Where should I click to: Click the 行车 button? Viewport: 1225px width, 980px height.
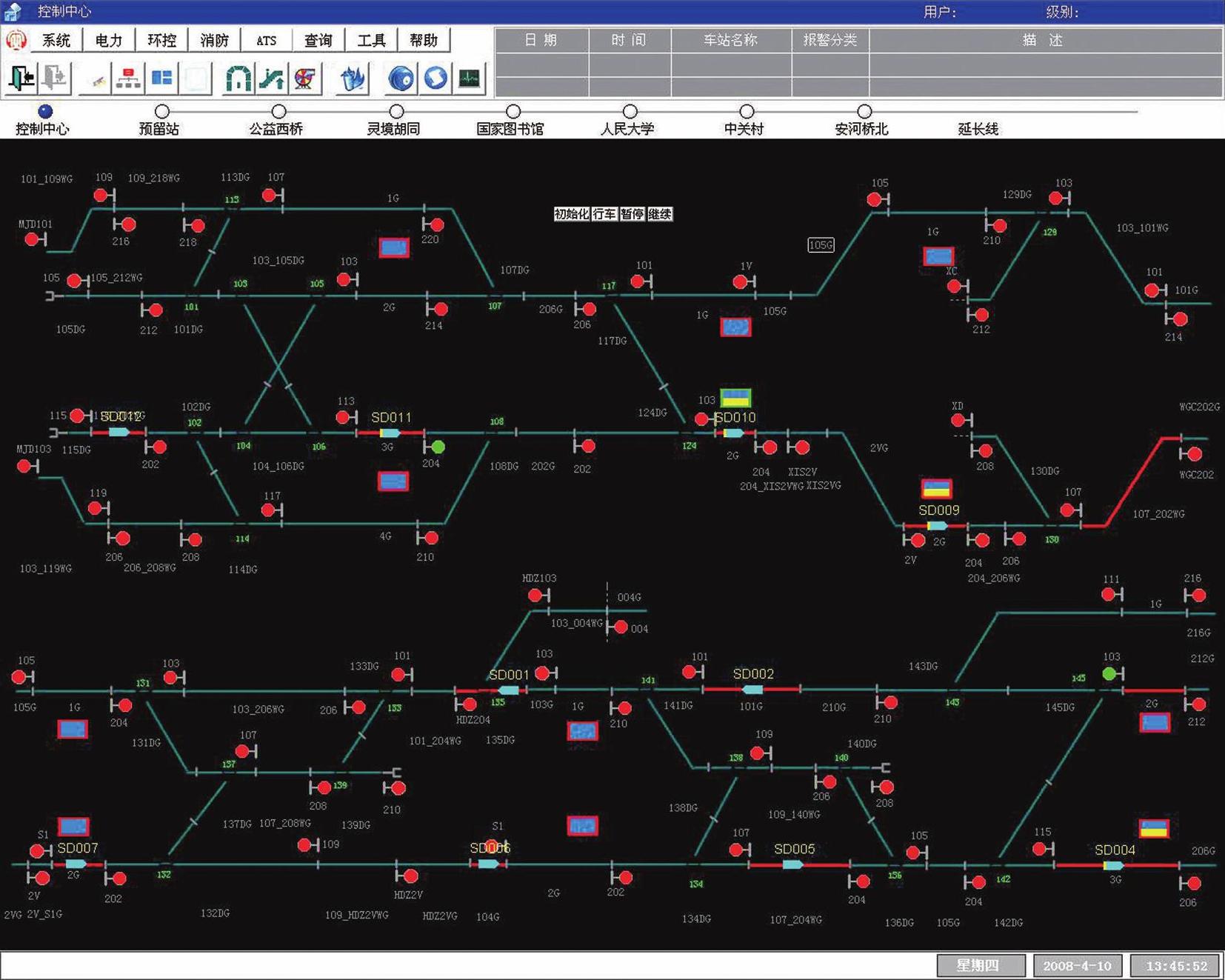tap(604, 214)
